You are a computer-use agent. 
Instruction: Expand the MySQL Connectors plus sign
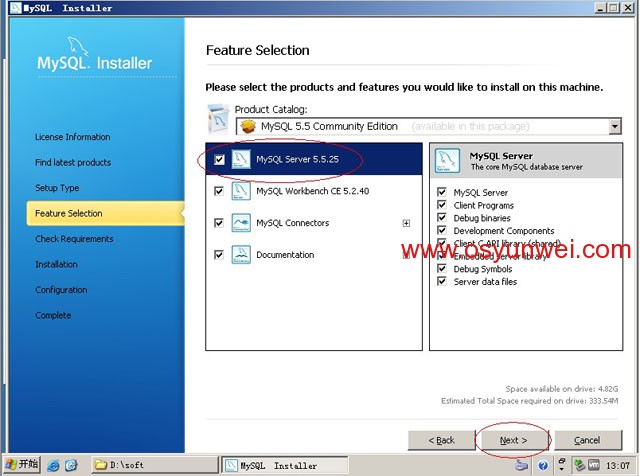tap(406, 223)
